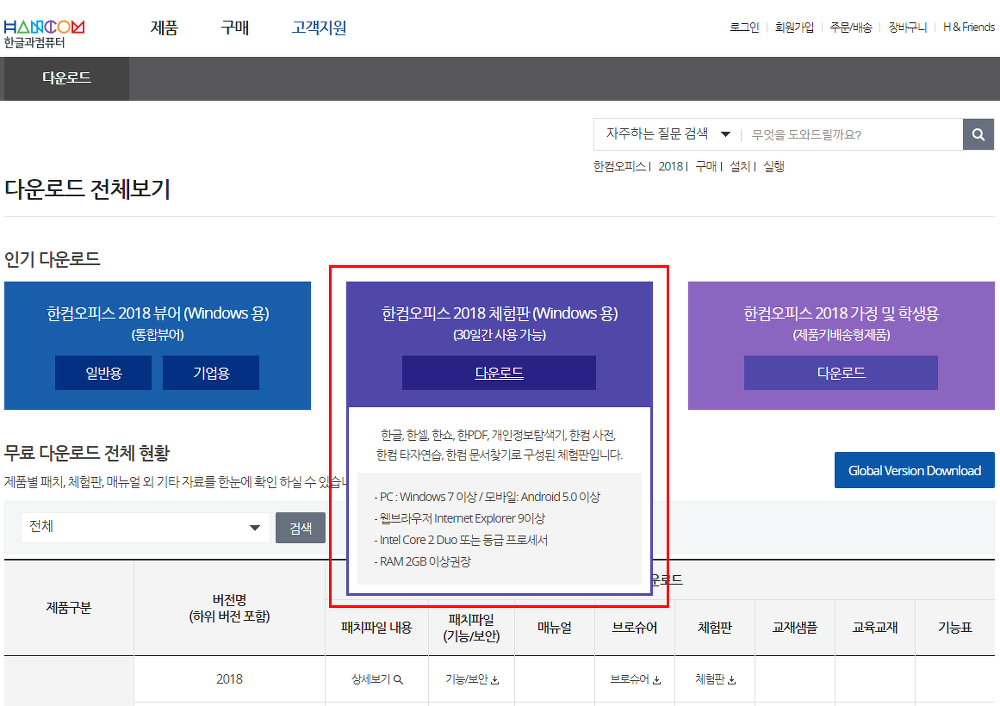Viewport: 1000px width, 706px height.
Task: Download the 2018 브로슈어
Action: pos(635,679)
